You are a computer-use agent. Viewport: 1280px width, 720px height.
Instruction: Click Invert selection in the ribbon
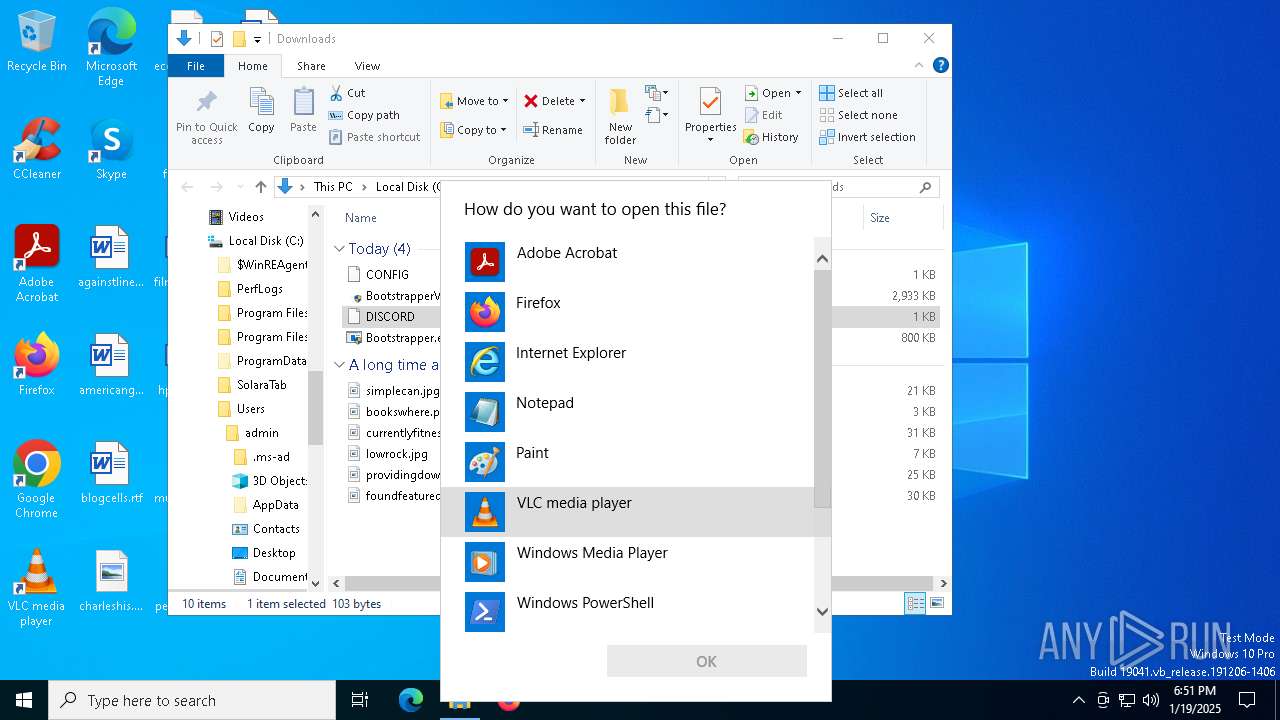coord(867,137)
